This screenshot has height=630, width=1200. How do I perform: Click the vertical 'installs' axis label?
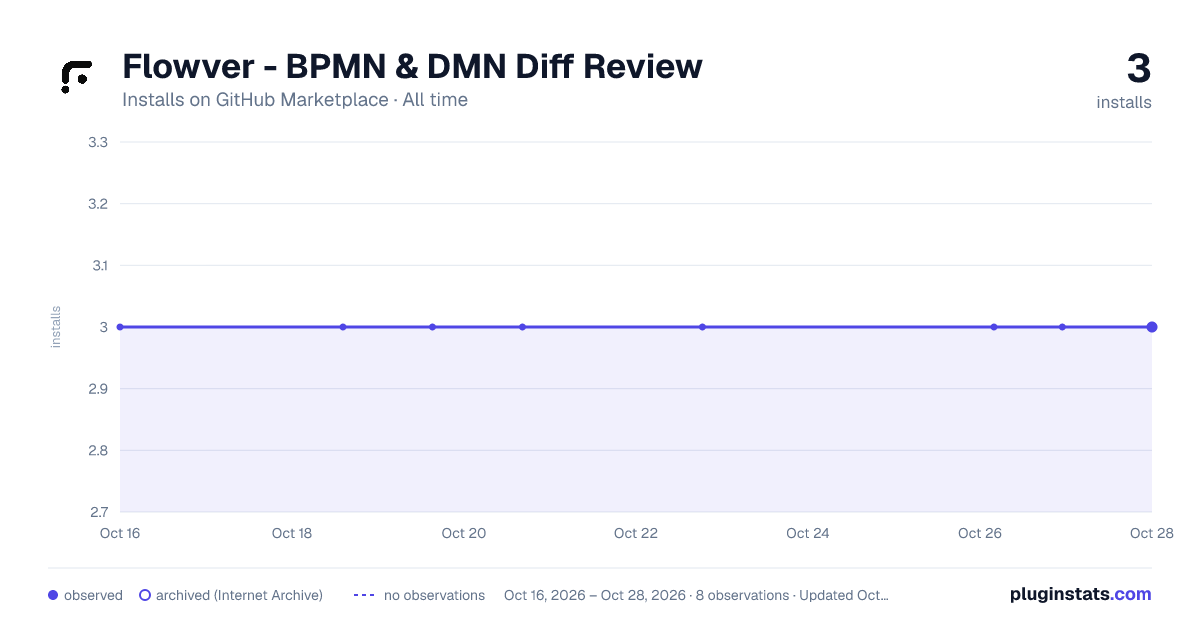(x=56, y=327)
